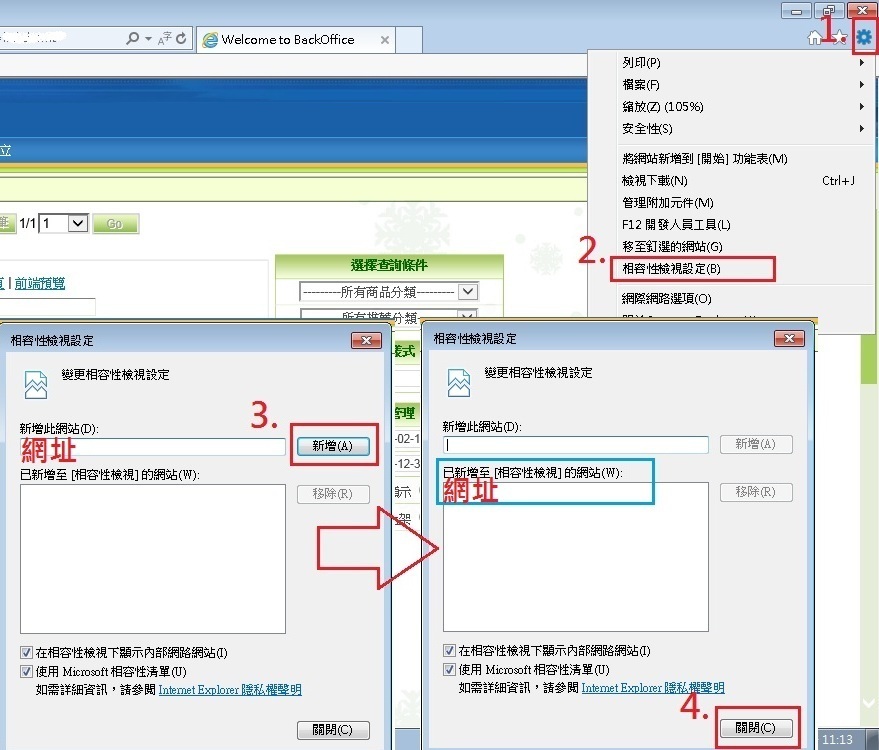Open the 前端預覽 link
The height and width of the screenshot is (750, 879).
click(x=40, y=283)
